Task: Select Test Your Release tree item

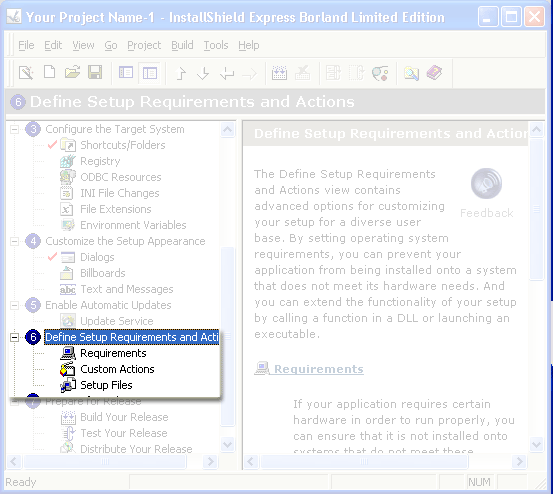Action: click(x=123, y=433)
